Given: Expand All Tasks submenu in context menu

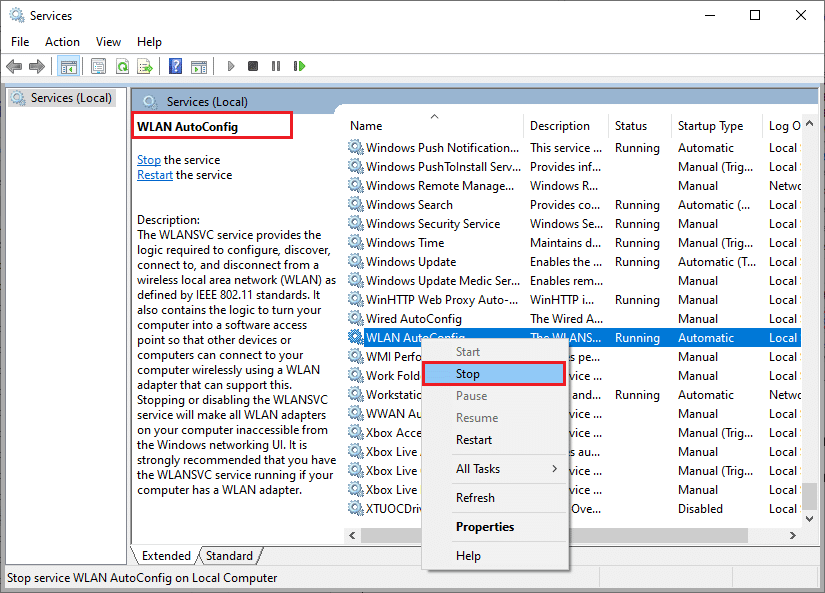Looking at the screenshot, I should pos(495,469).
